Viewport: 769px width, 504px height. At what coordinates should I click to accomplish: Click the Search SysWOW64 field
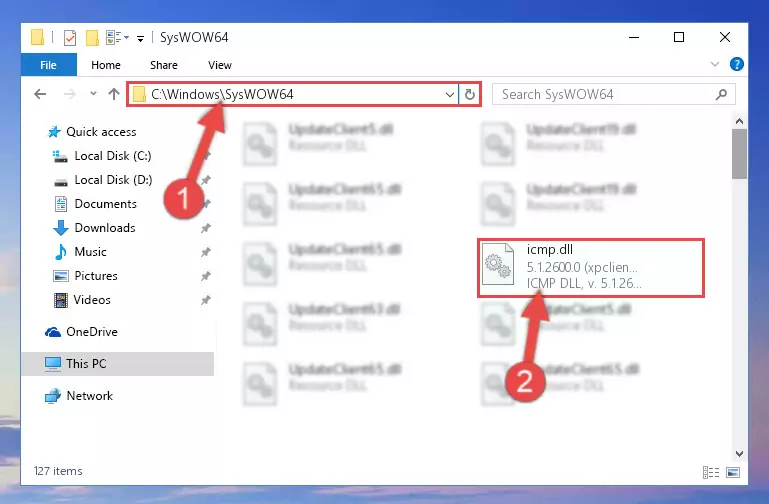click(614, 94)
